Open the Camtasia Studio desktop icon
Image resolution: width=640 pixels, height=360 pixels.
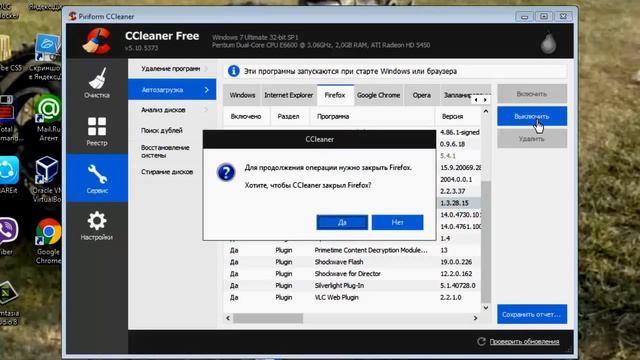click(x=9, y=303)
